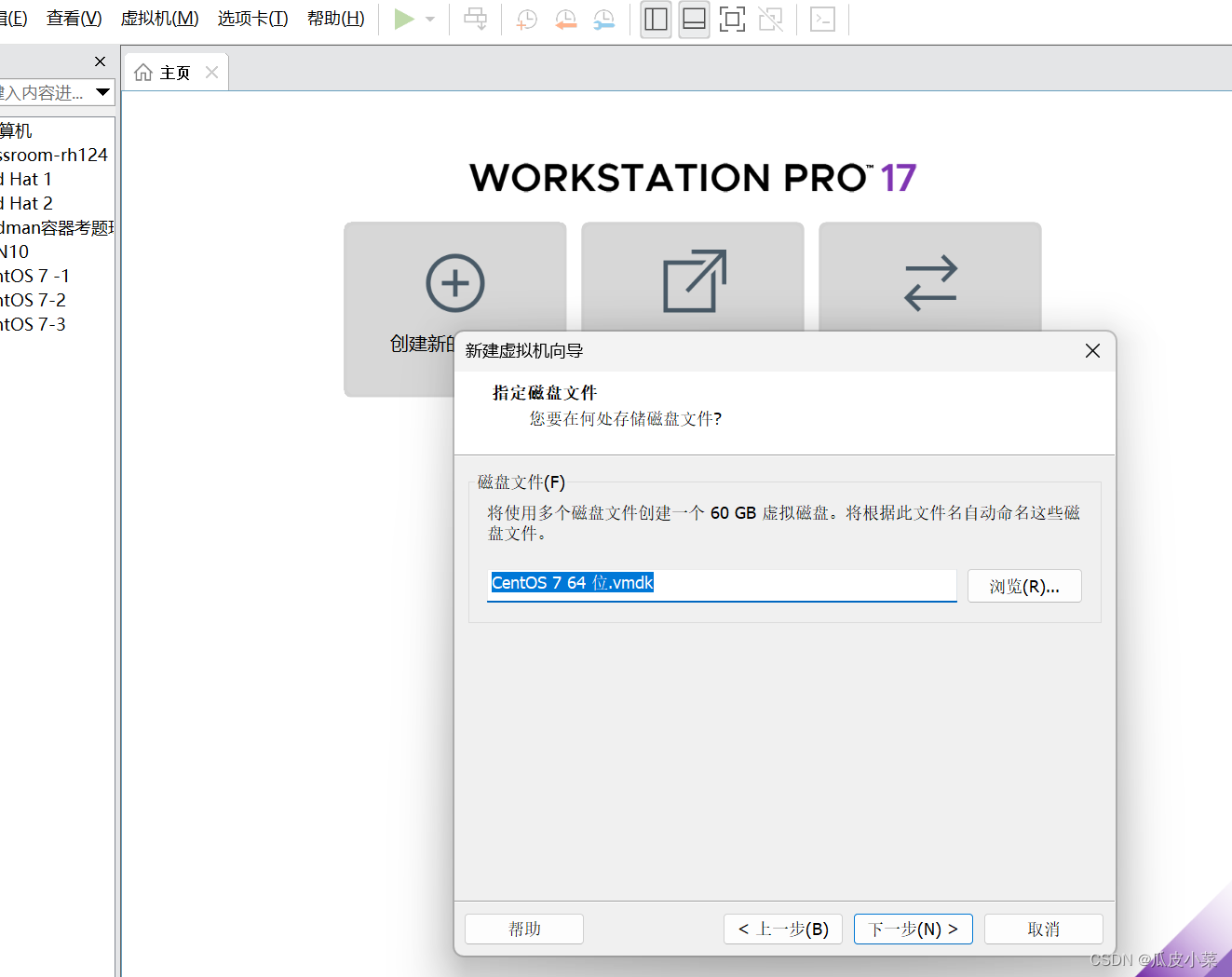1232x977 pixels.
Task: Select the dman容器考题 library entry
Action: pyautogui.click(x=57, y=227)
